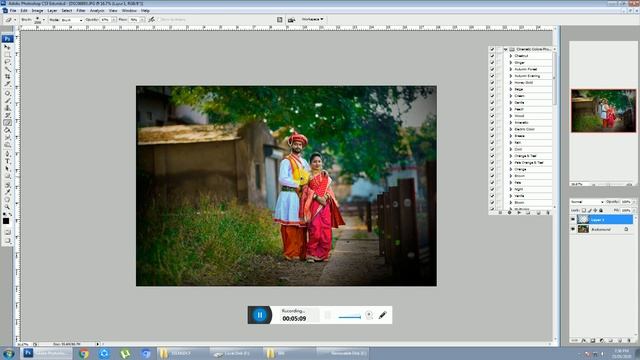Pause the screen recording
This screenshot has height=360, width=640.
point(260,315)
